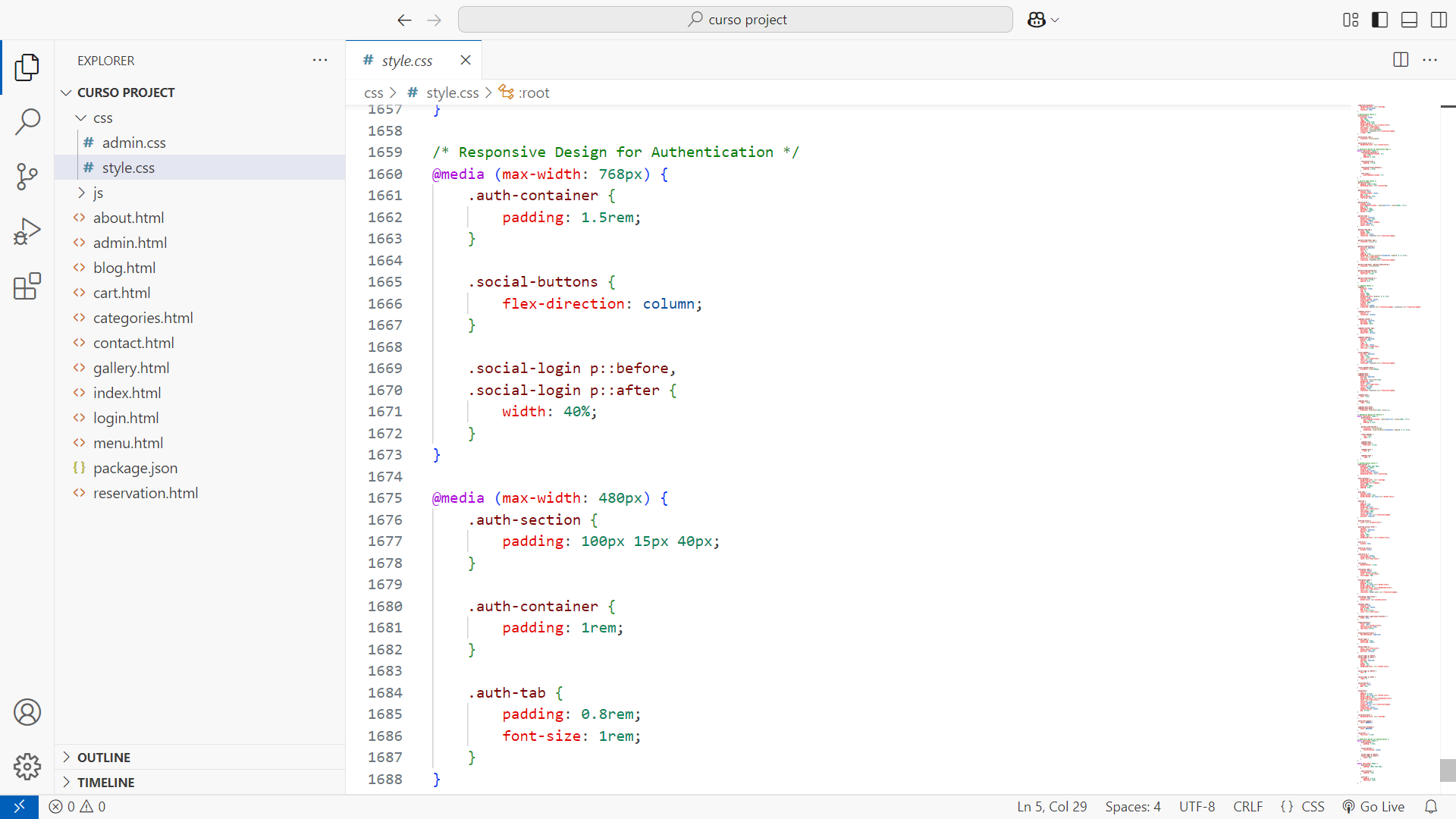This screenshot has height=819, width=1456.
Task: Click the editor vertical scrollbar thumb
Action: [x=1448, y=770]
